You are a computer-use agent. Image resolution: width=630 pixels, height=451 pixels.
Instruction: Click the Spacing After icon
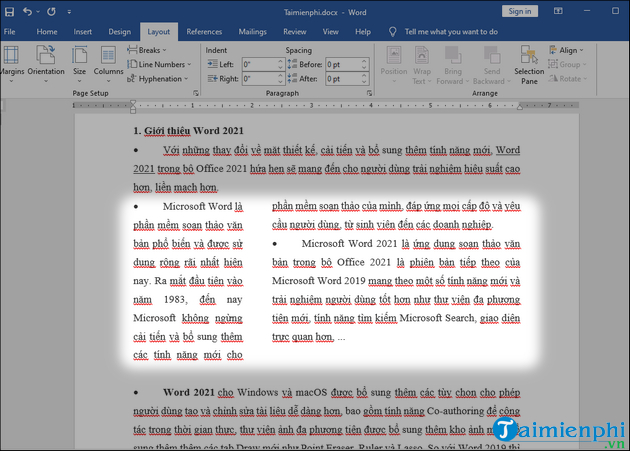click(292, 78)
